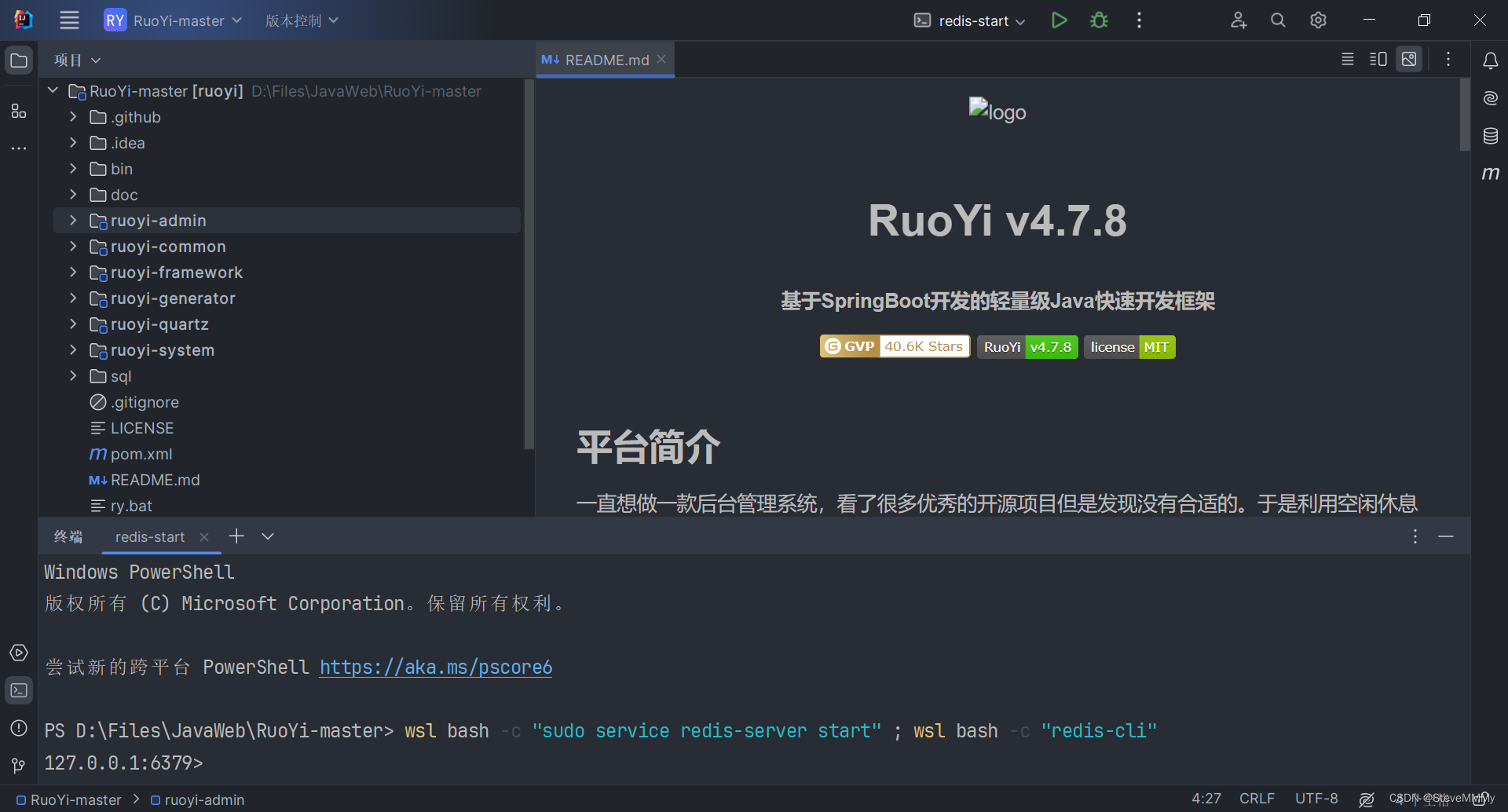Screen dimensions: 1508x812
Task: Open terminal options menu
Action: (1415, 536)
